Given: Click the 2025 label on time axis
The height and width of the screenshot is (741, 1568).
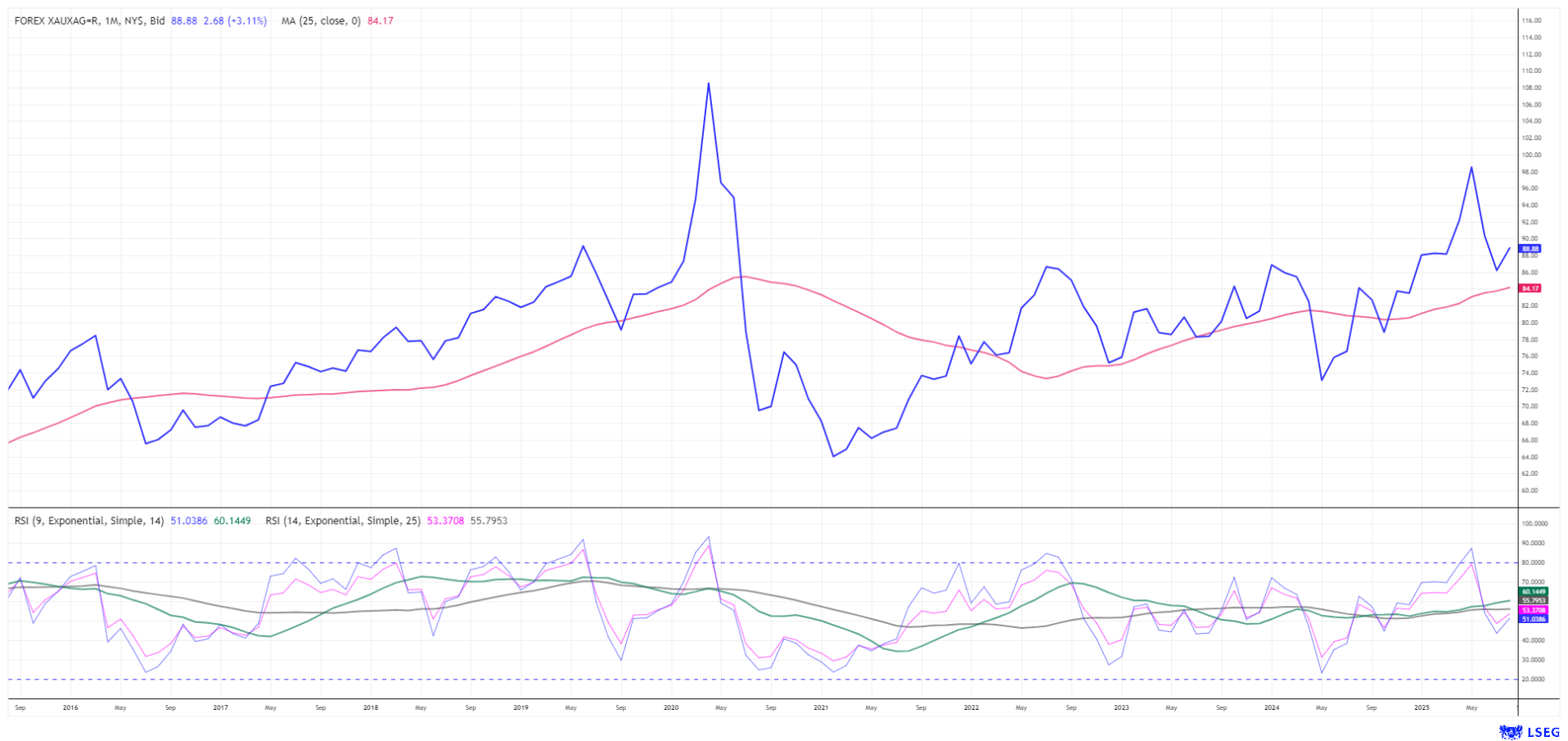Looking at the screenshot, I should point(1422,707).
